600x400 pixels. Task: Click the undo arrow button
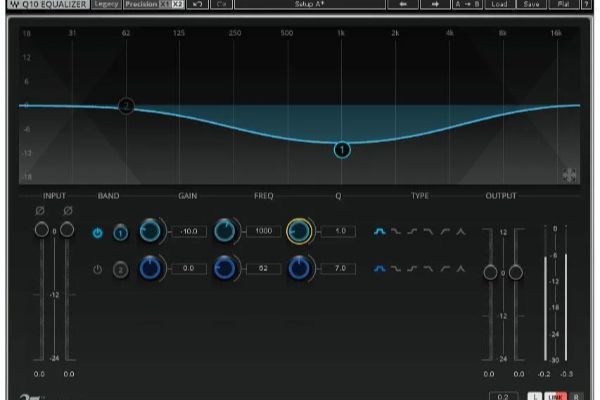point(197,4)
